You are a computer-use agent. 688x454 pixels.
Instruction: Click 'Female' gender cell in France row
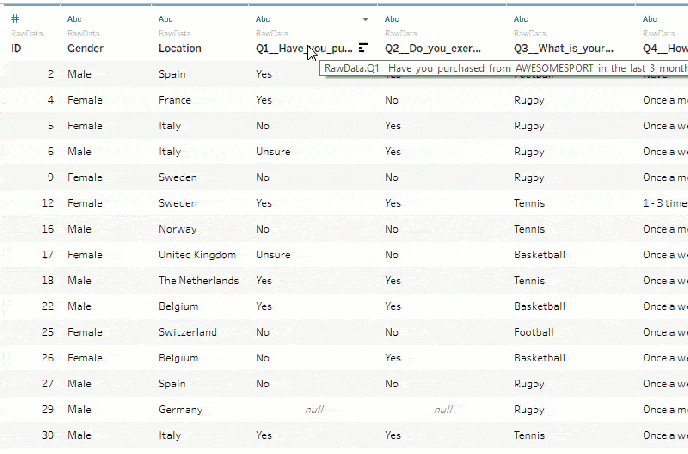(85, 100)
